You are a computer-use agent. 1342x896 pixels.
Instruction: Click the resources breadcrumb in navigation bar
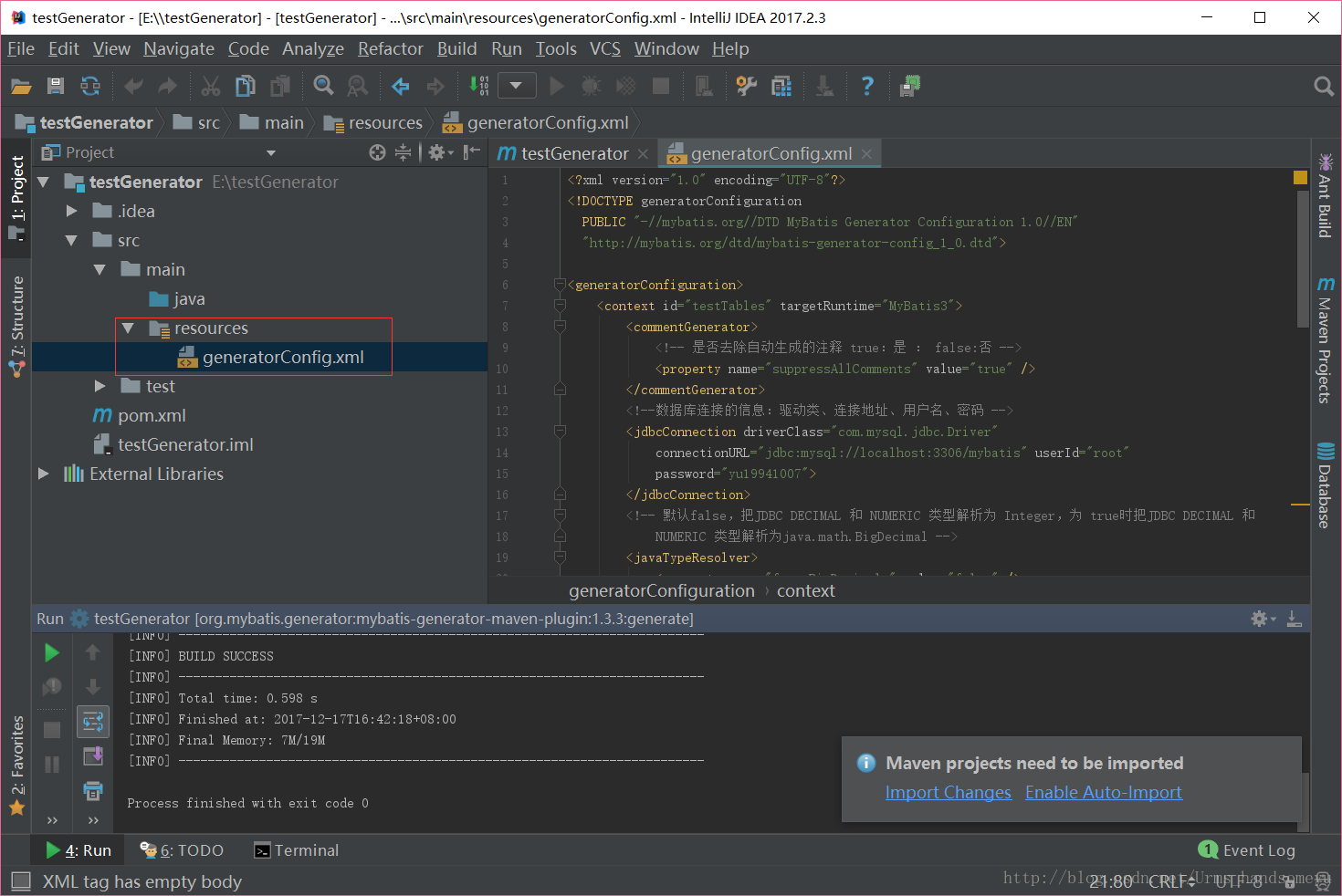tap(373, 122)
